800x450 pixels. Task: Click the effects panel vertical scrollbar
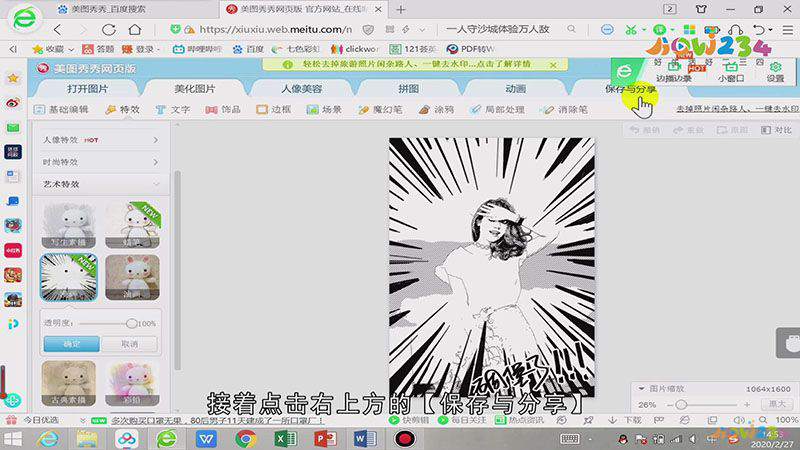pyautogui.click(x=178, y=270)
